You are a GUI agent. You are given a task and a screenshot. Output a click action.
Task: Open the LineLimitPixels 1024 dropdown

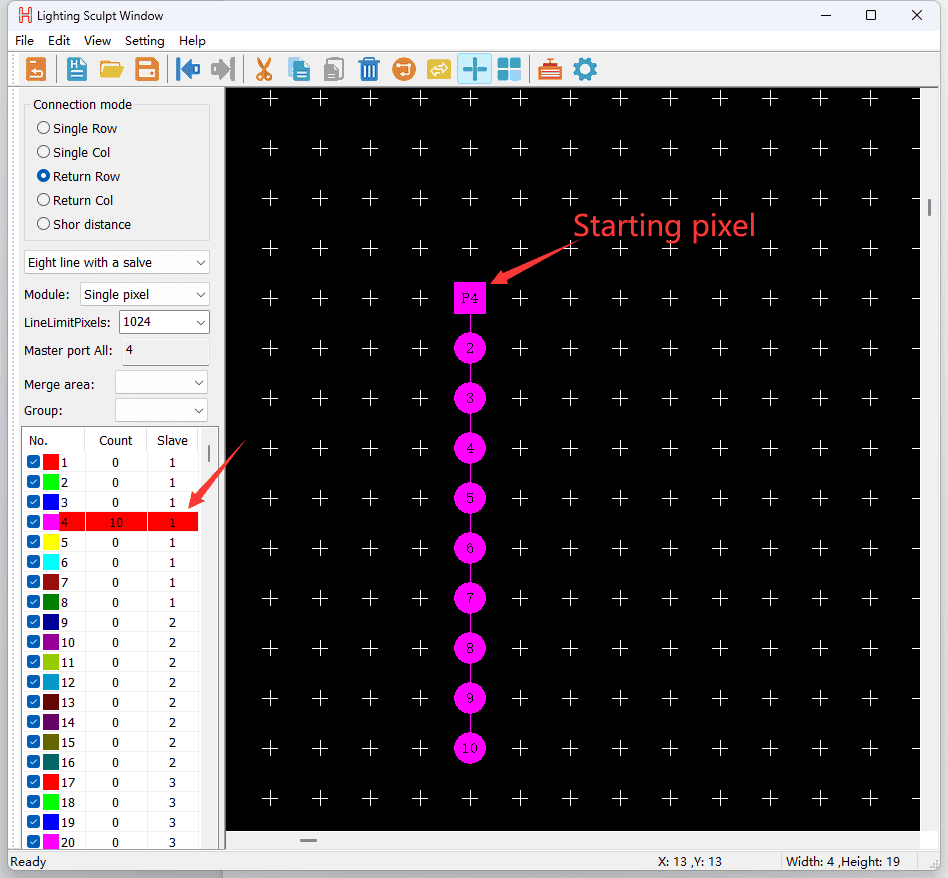pos(164,322)
